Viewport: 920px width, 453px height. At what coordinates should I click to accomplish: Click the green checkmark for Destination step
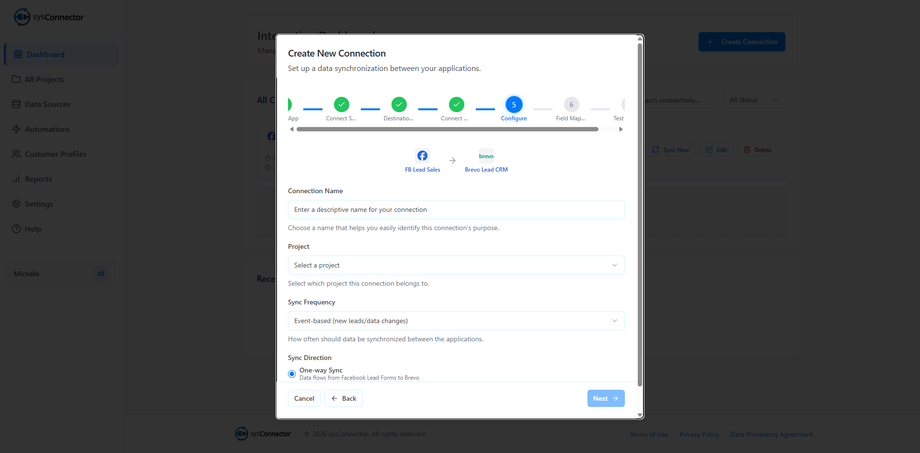click(399, 104)
